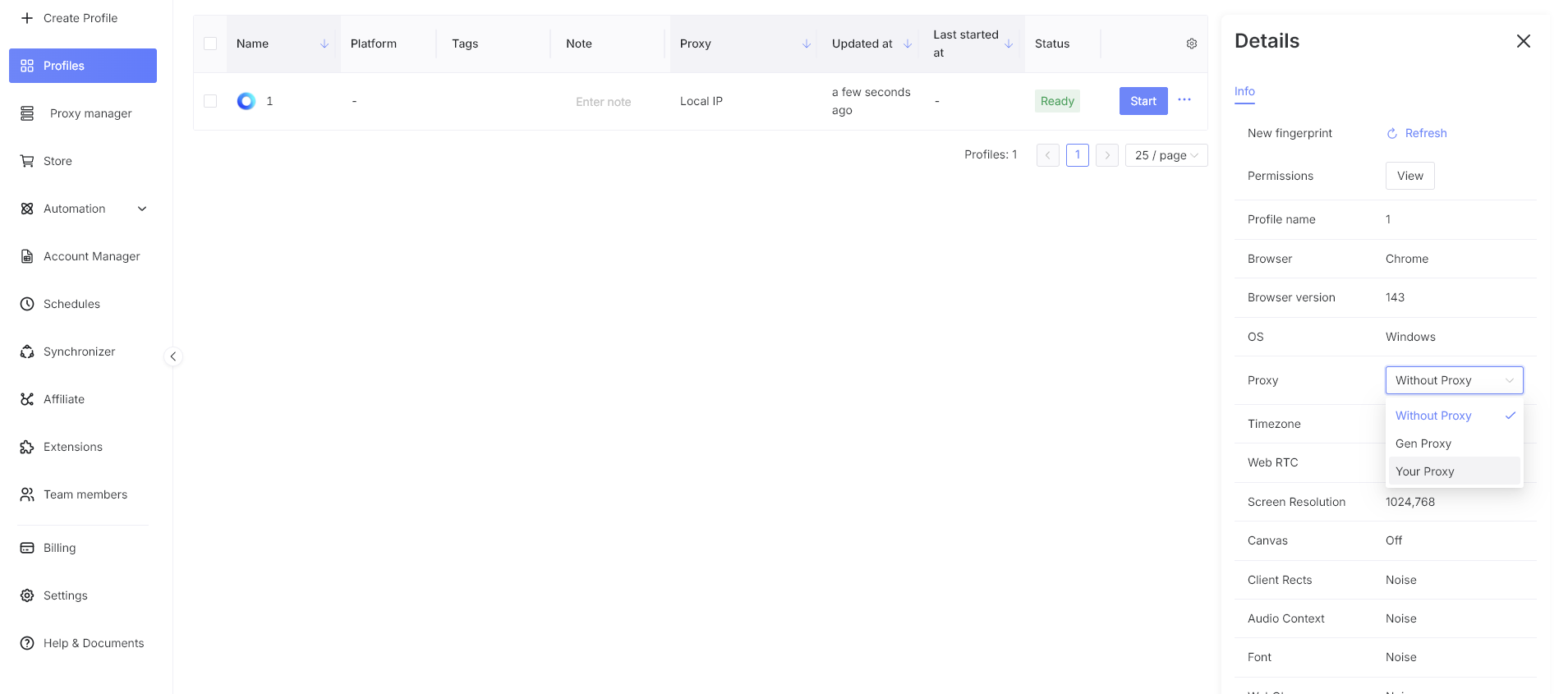
Task: Expand the Automation menu chevron
Action: coord(142,209)
